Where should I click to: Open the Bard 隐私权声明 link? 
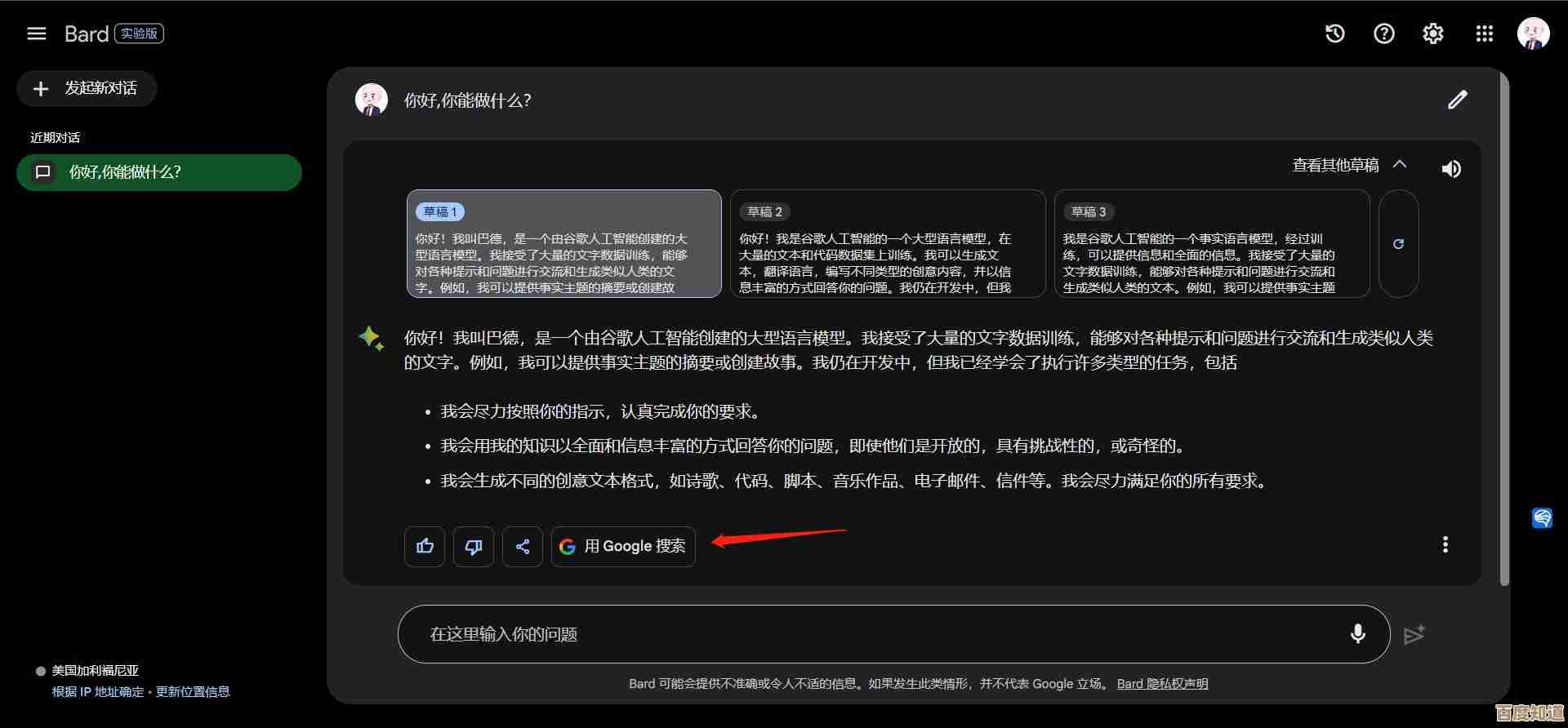(x=1162, y=684)
